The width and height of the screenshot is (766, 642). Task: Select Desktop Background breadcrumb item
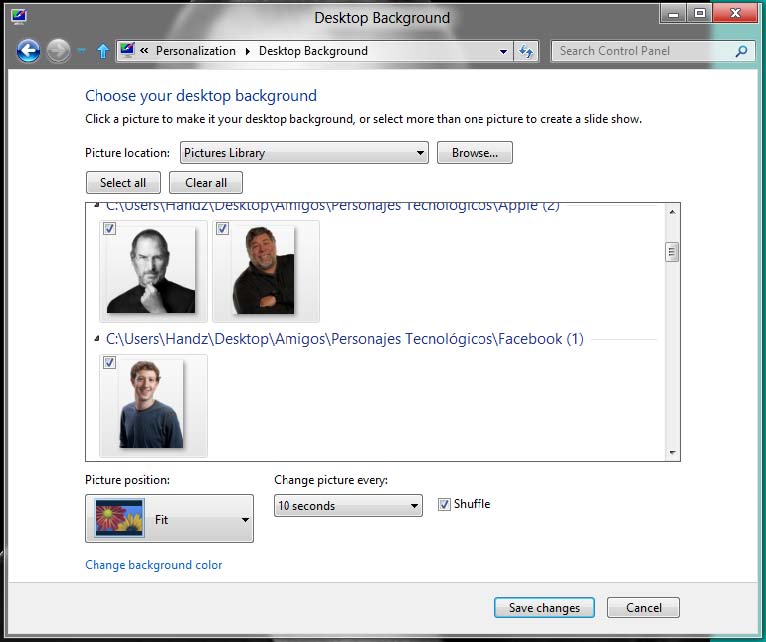[313, 51]
